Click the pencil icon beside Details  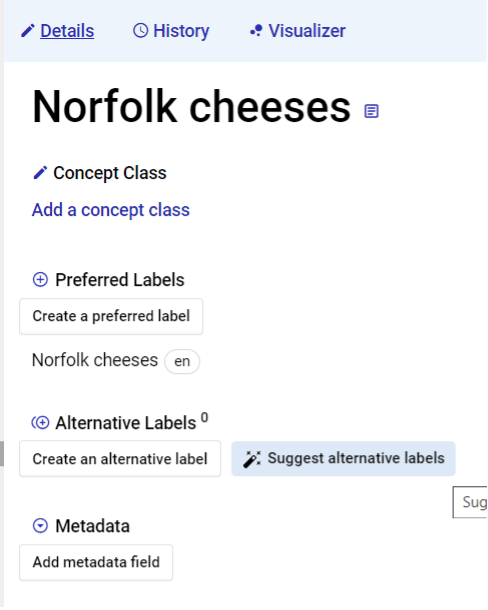(28, 31)
